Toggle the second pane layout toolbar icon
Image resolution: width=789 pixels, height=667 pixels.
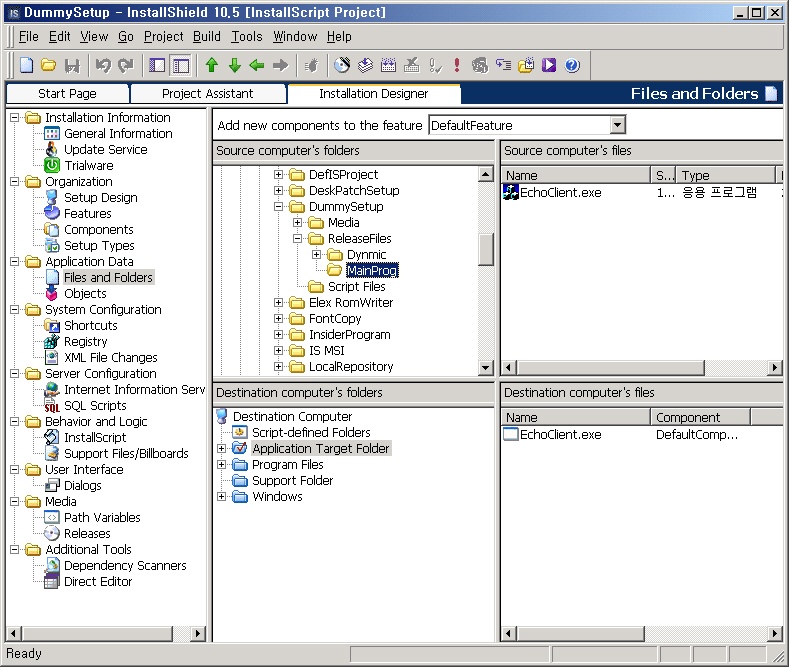(181, 65)
